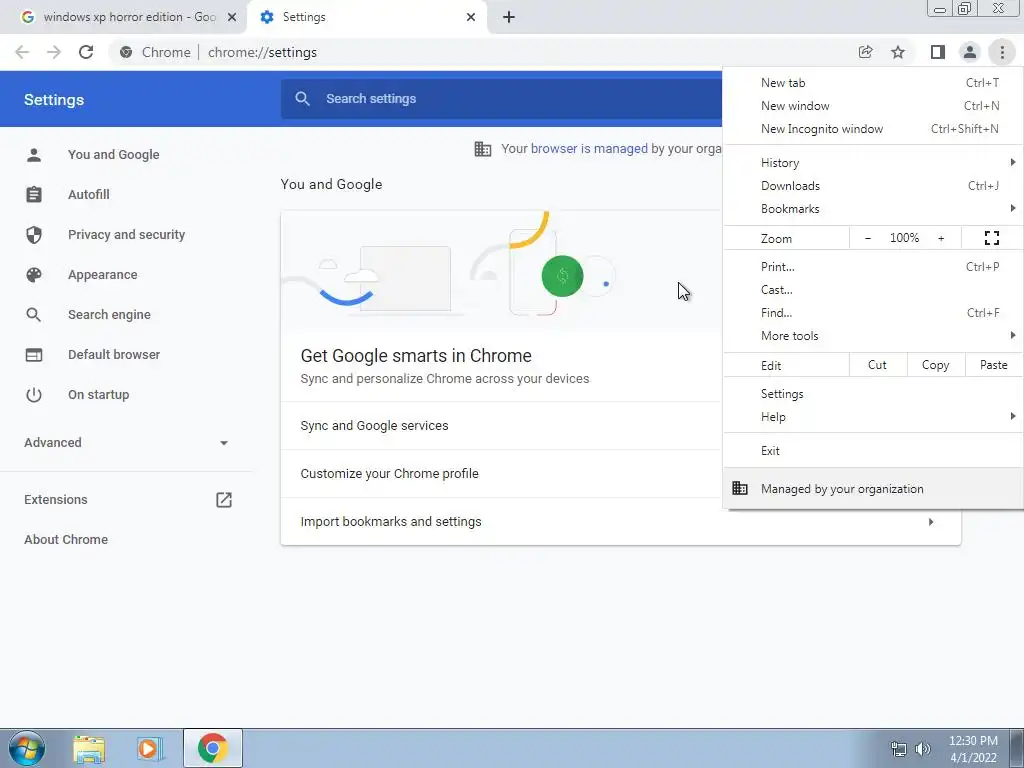Open Downloads from the menu
Screen dimensions: 1024x768
[872, 186]
